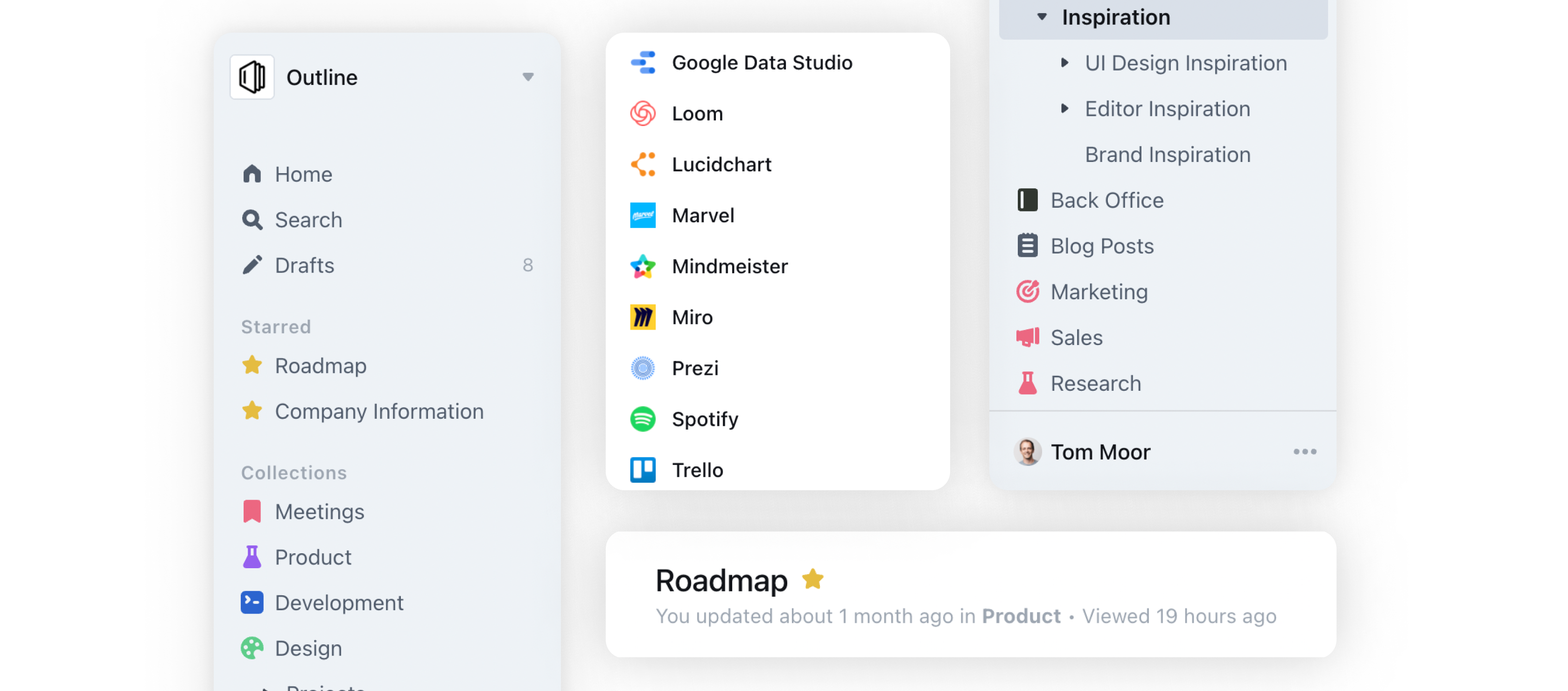Expand the Editor Inspiration arrow
Screen dimensions: 1568x691
(1064, 108)
